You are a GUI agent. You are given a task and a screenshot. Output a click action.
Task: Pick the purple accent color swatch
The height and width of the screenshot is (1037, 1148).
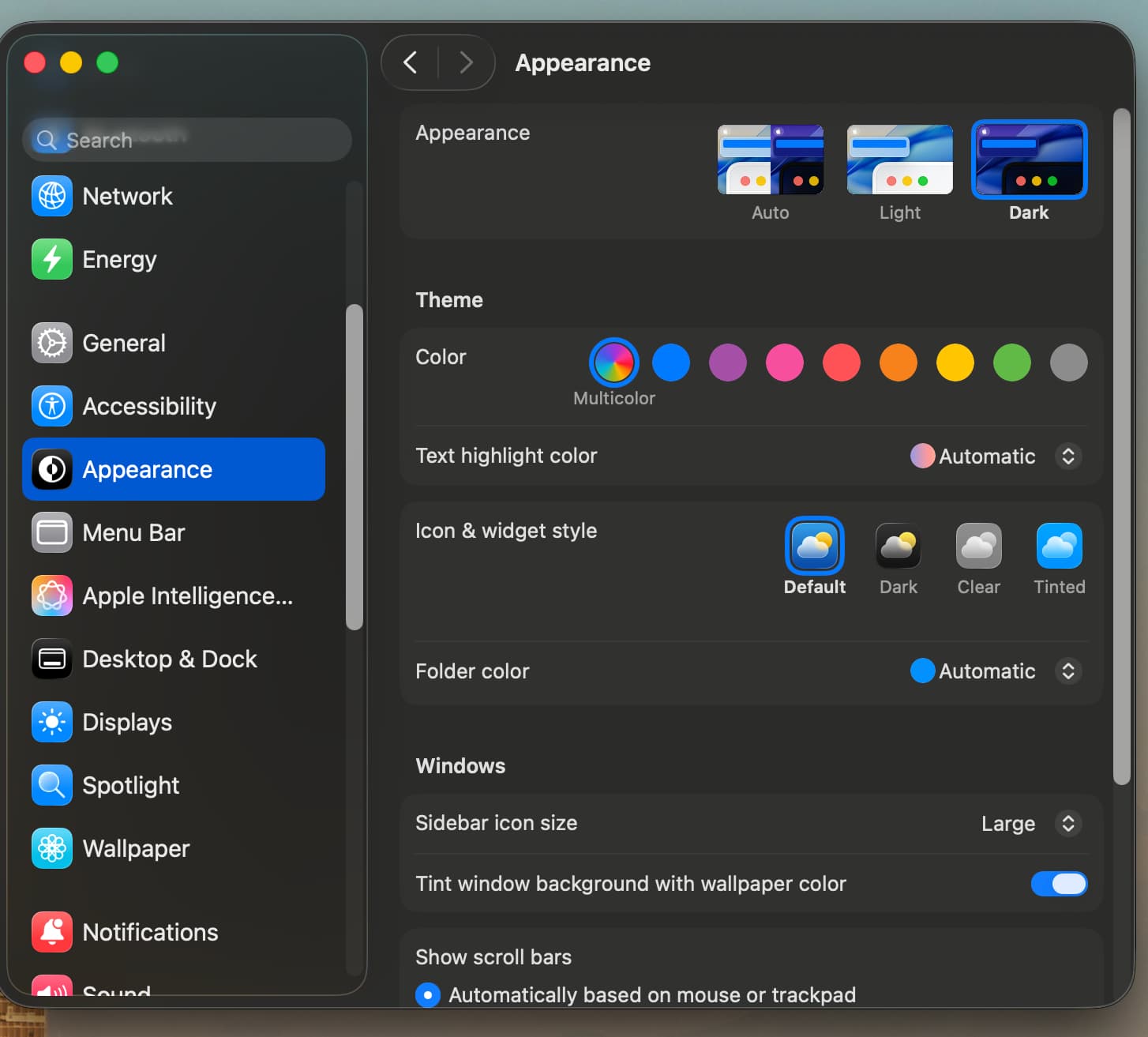727,363
